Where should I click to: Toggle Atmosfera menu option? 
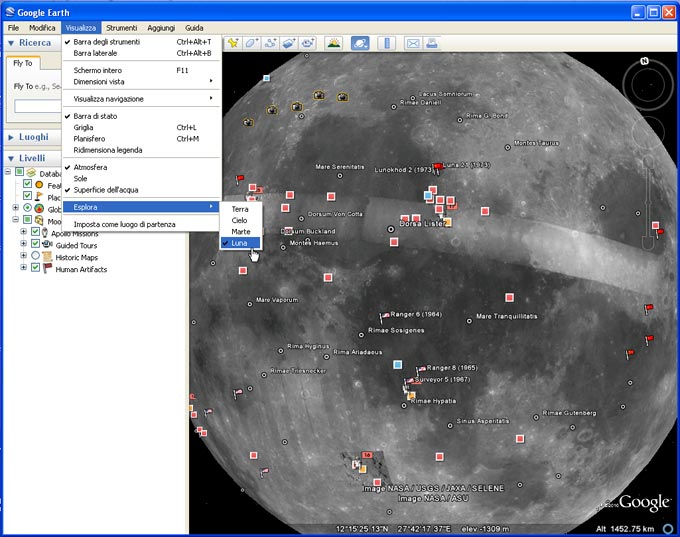pyautogui.click(x=141, y=167)
